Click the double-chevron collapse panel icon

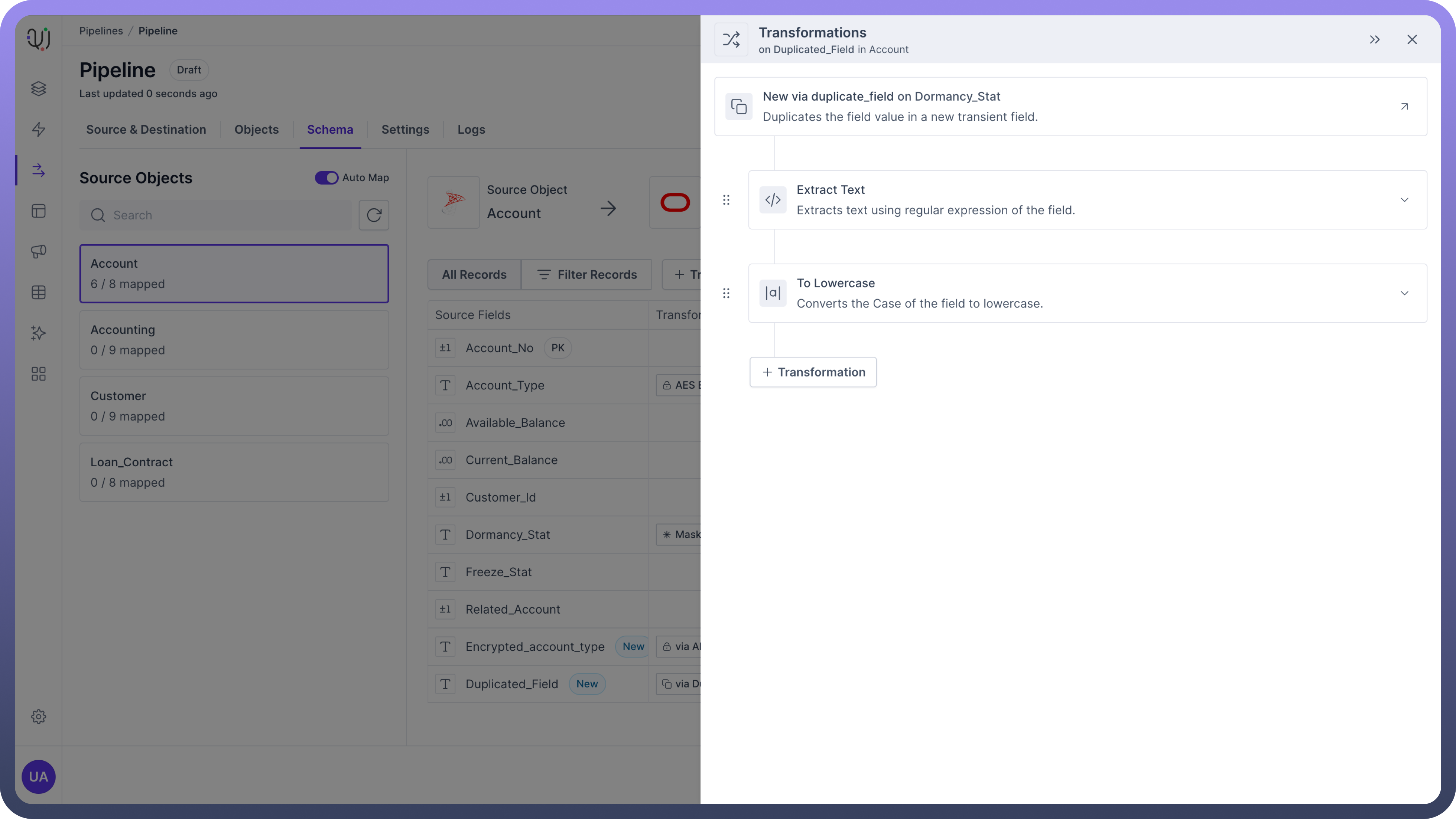[1375, 39]
